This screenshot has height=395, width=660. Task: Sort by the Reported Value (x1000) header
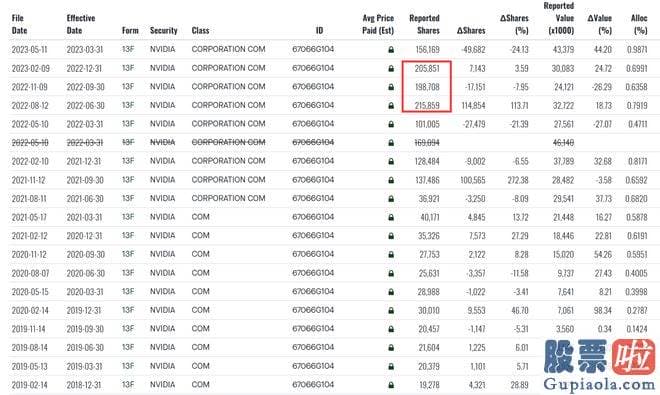point(559,18)
